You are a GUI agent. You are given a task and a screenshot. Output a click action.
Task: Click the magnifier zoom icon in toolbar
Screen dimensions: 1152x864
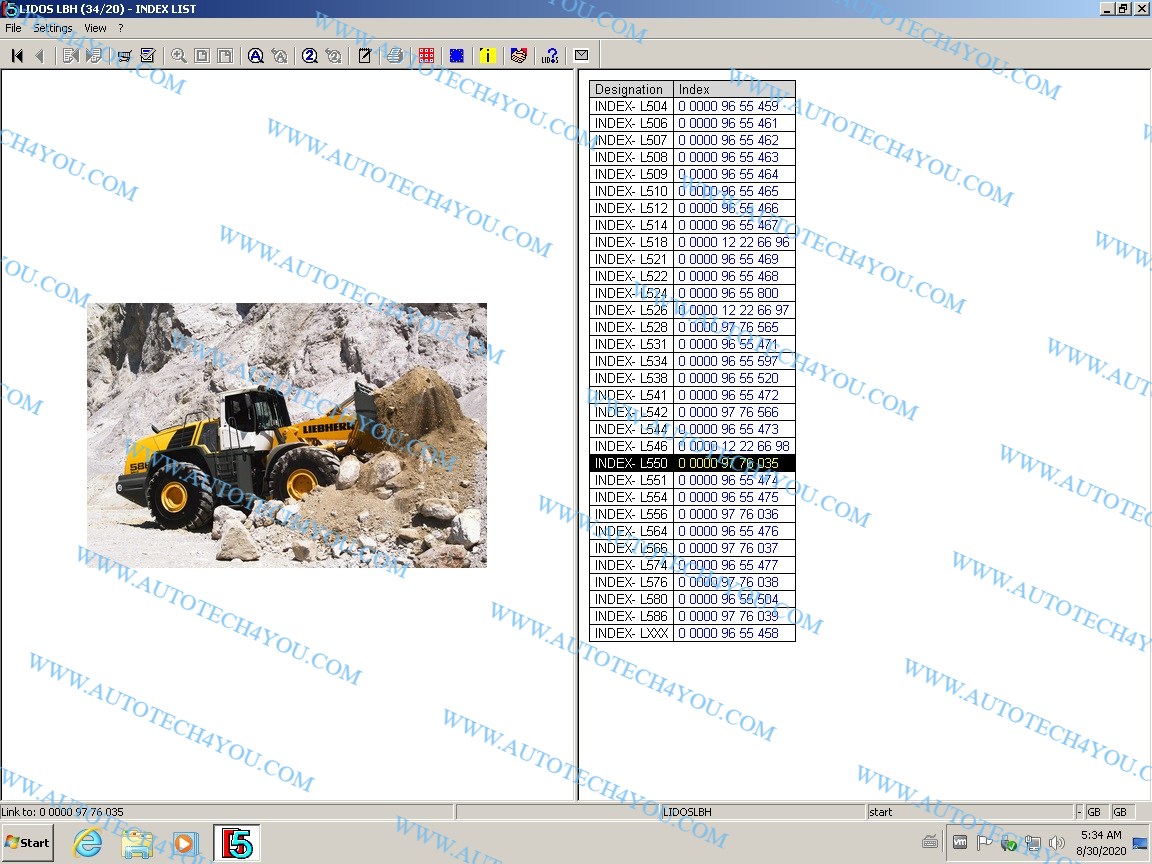178,56
